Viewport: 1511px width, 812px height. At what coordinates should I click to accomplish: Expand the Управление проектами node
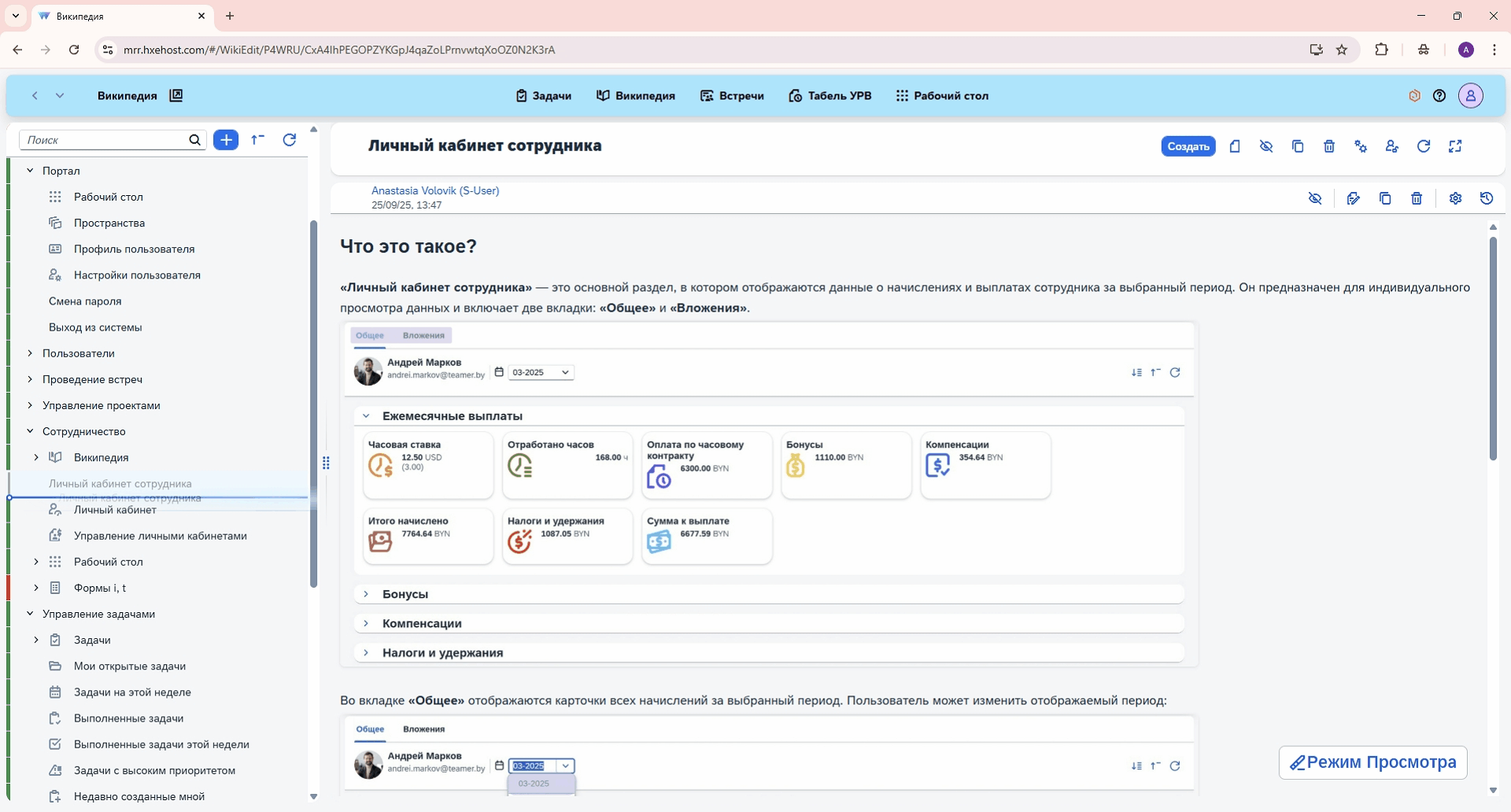tap(30, 405)
